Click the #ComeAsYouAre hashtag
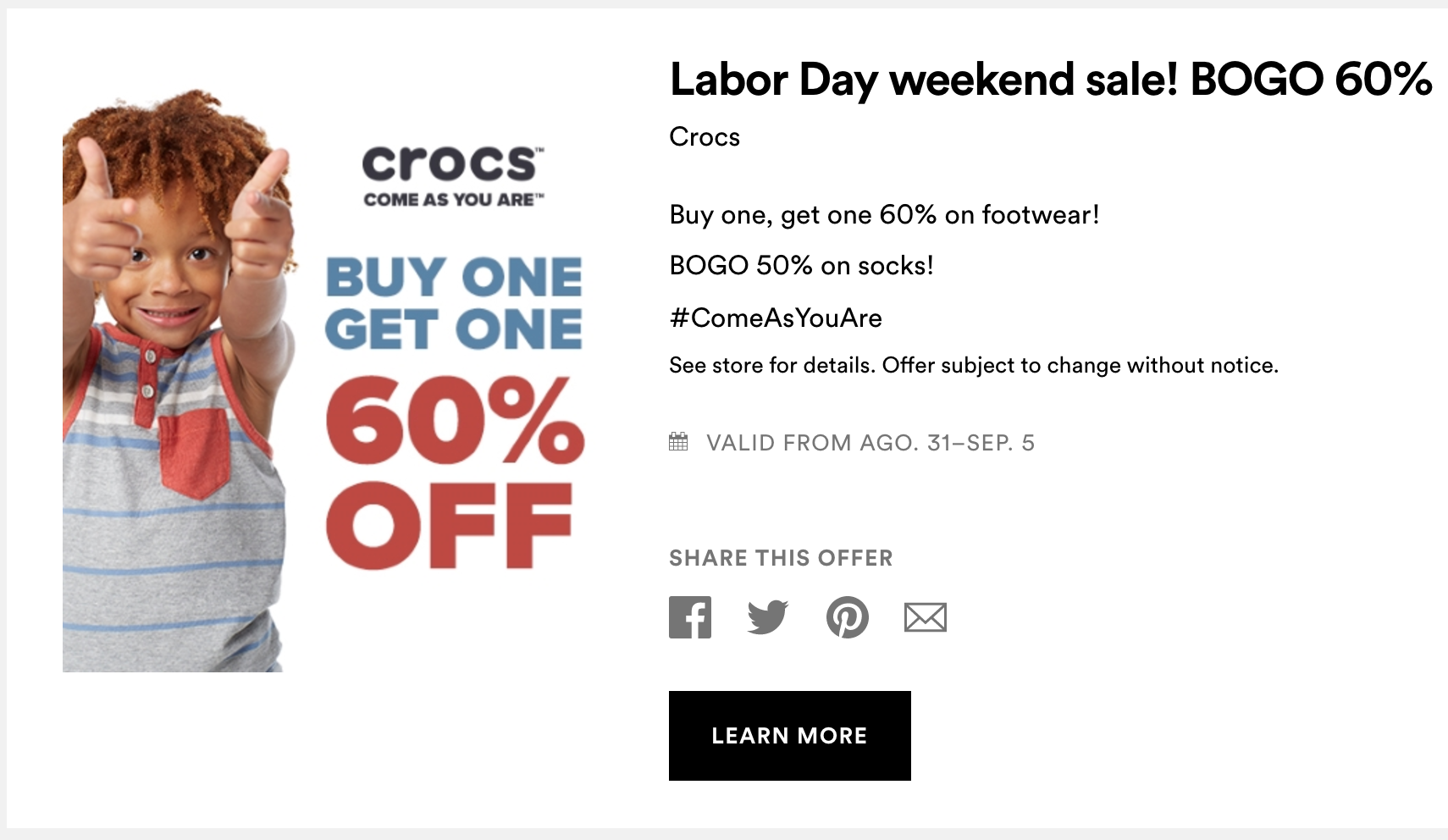 point(776,318)
